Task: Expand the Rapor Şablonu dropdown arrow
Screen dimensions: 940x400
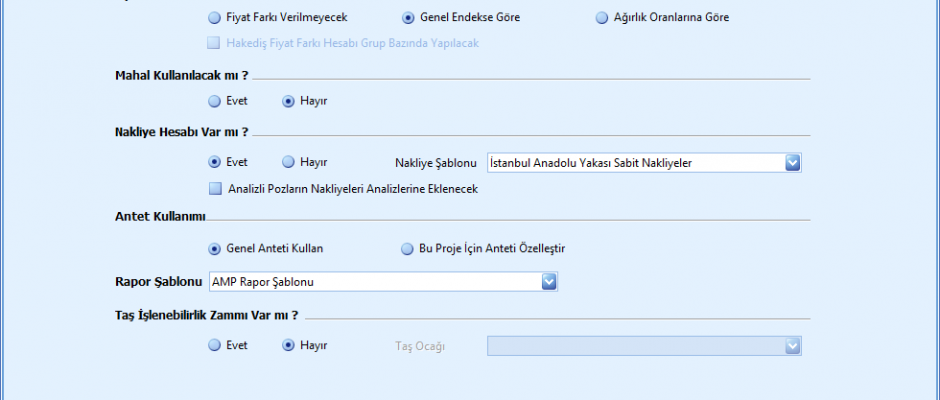Action: [548, 283]
